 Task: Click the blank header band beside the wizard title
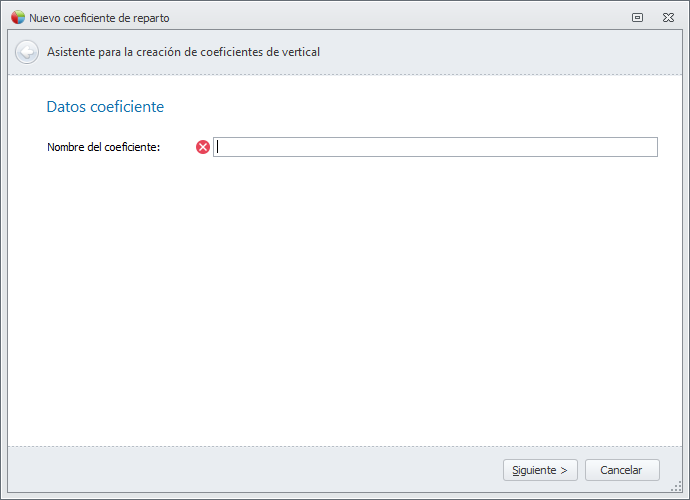click(x=500, y=52)
